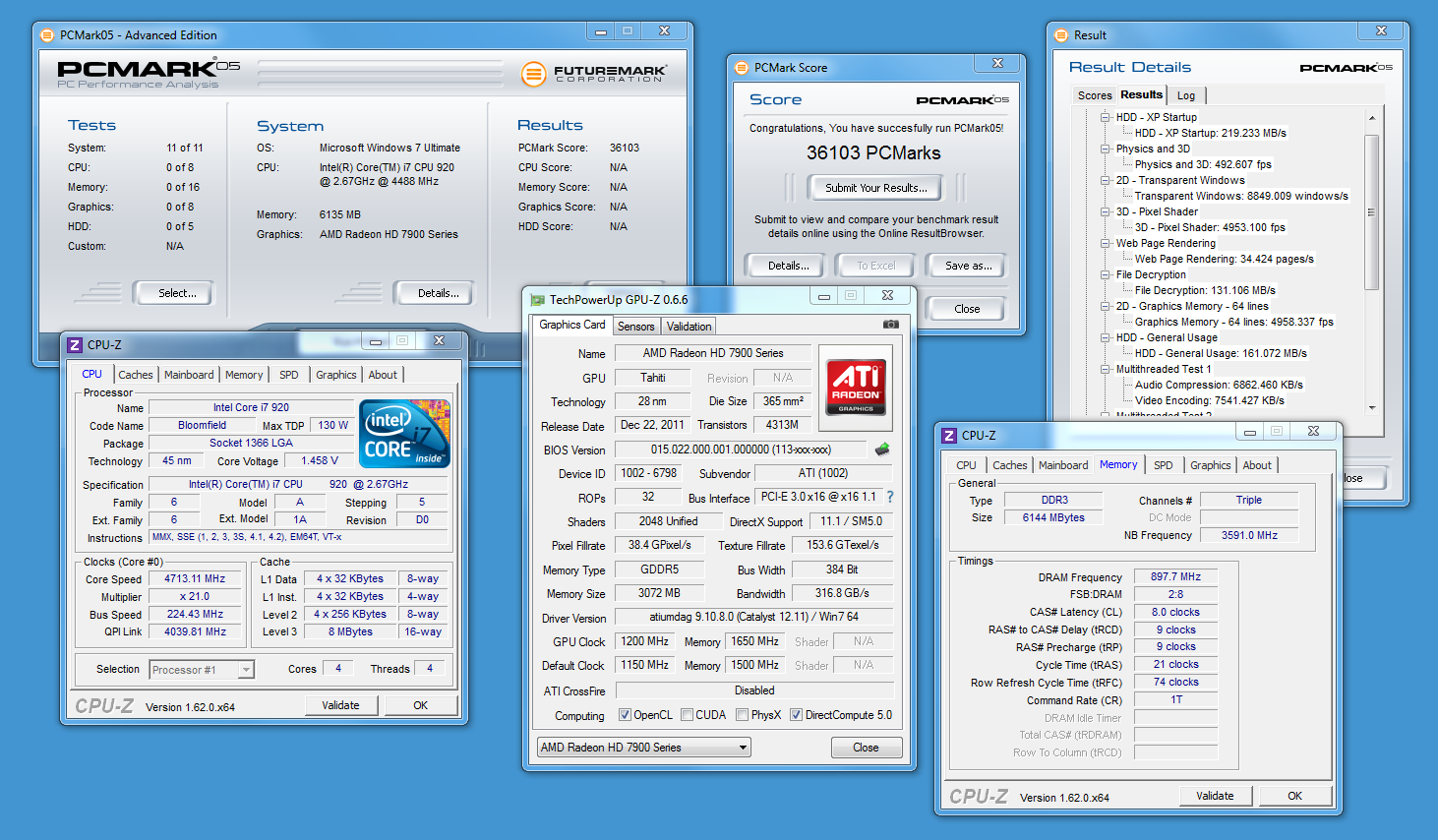Open the Mainboard tab in CPU-Z processor window
Screen dimensions: 1438x840
pos(189,375)
